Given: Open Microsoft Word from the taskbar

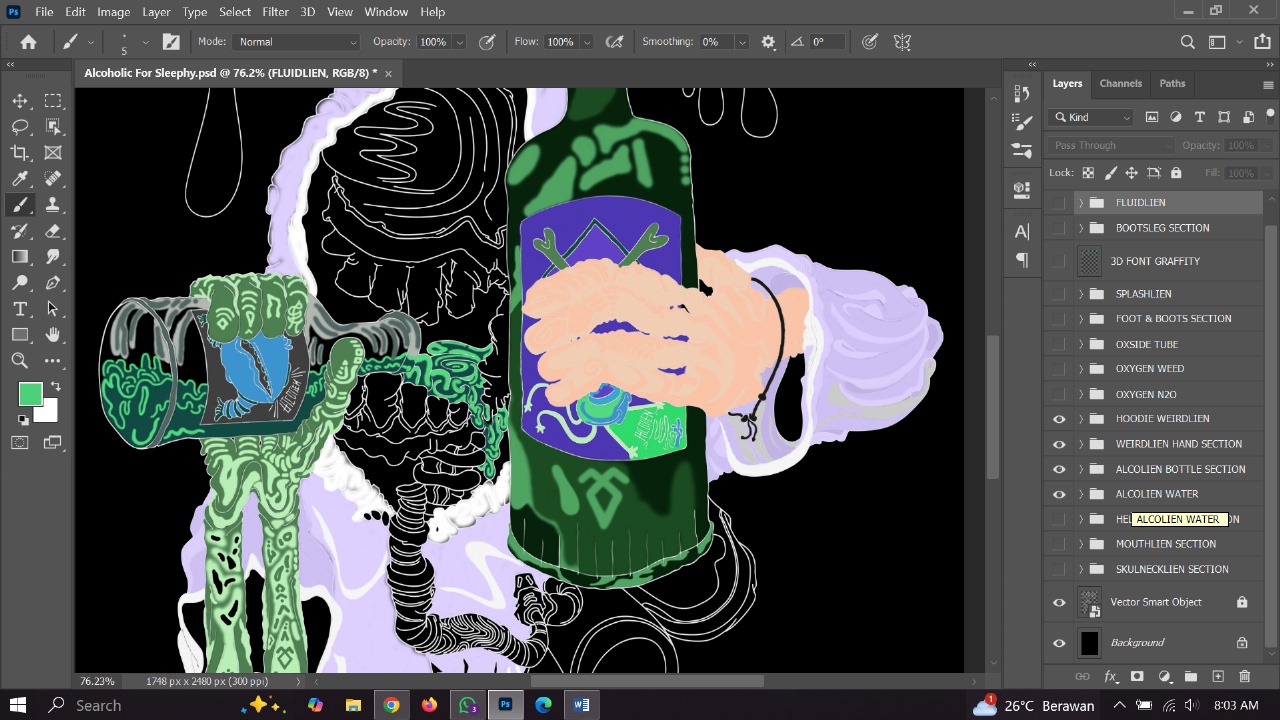Looking at the screenshot, I should pyautogui.click(x=581, y=705).
